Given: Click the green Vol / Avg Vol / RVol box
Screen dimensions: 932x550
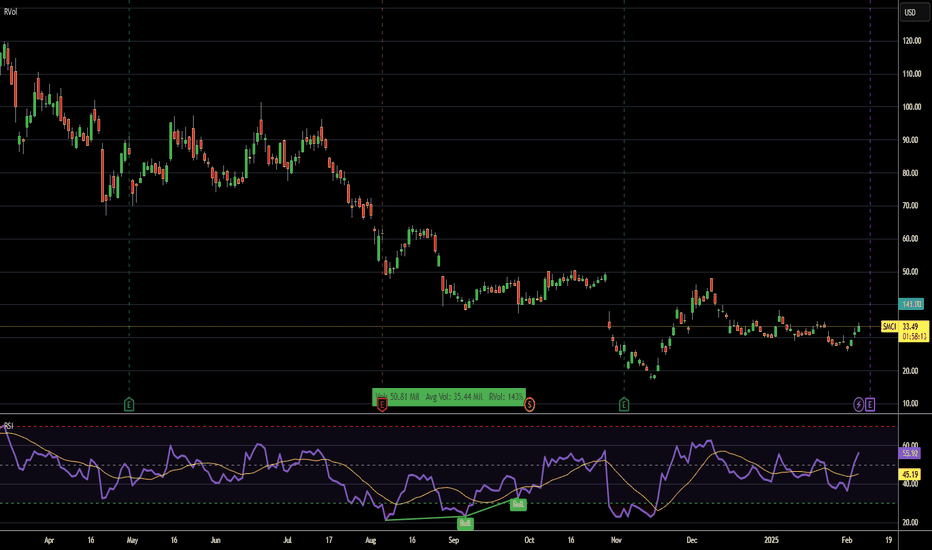Looking at the screenshot, I should click(449, 397).
